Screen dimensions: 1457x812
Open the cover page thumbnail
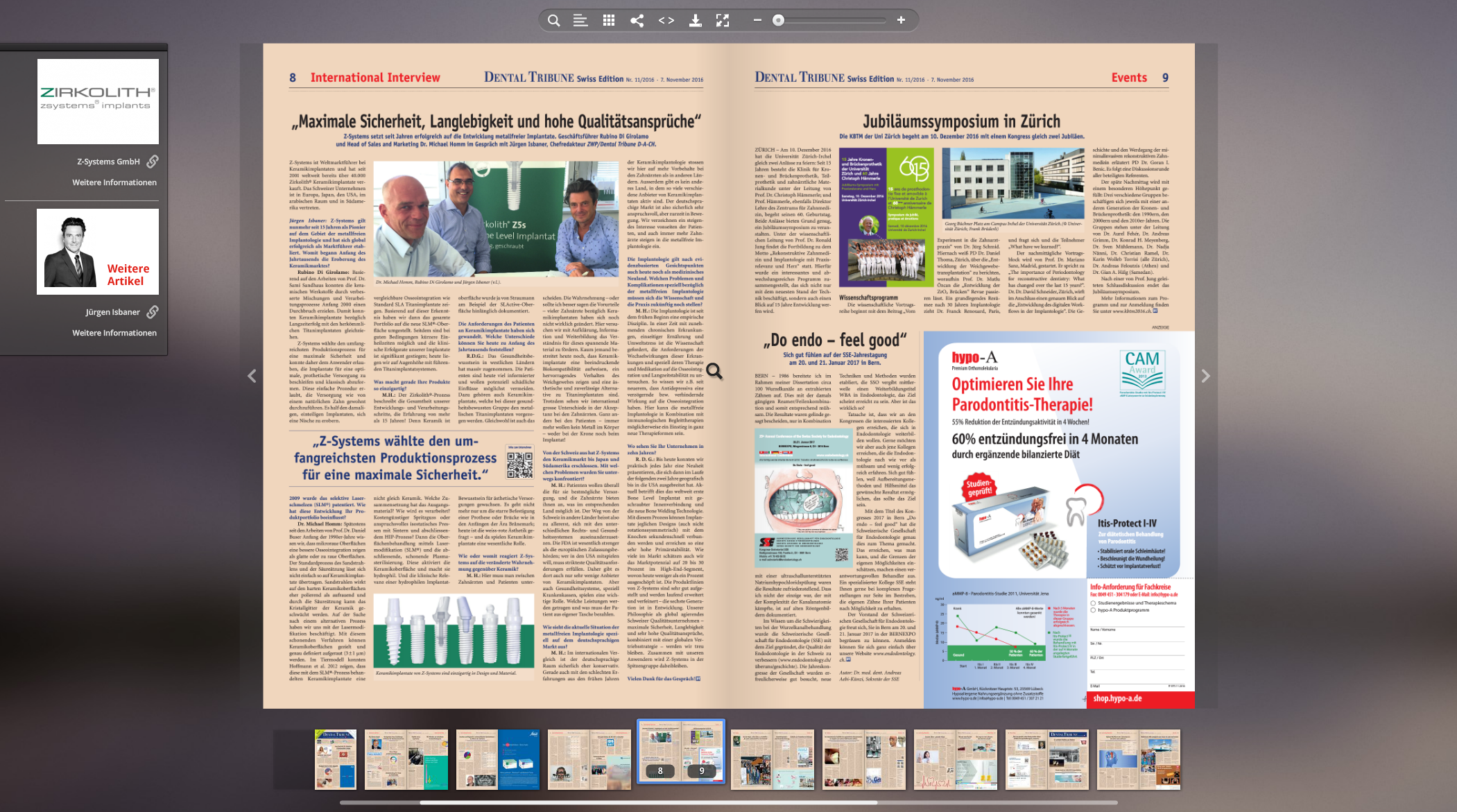pos(336,759)
